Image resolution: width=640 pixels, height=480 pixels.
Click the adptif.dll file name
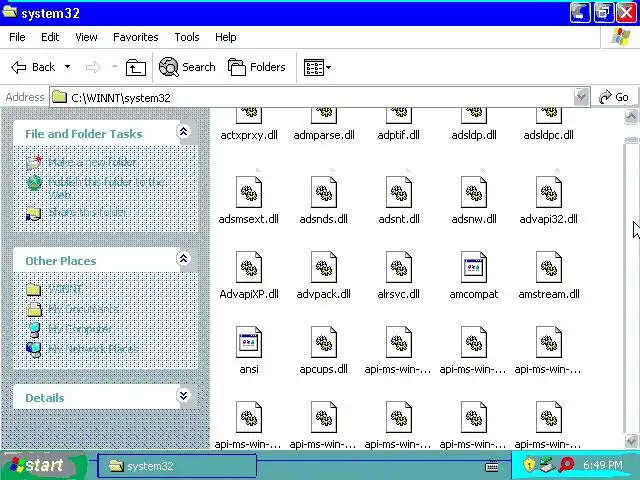398,135
